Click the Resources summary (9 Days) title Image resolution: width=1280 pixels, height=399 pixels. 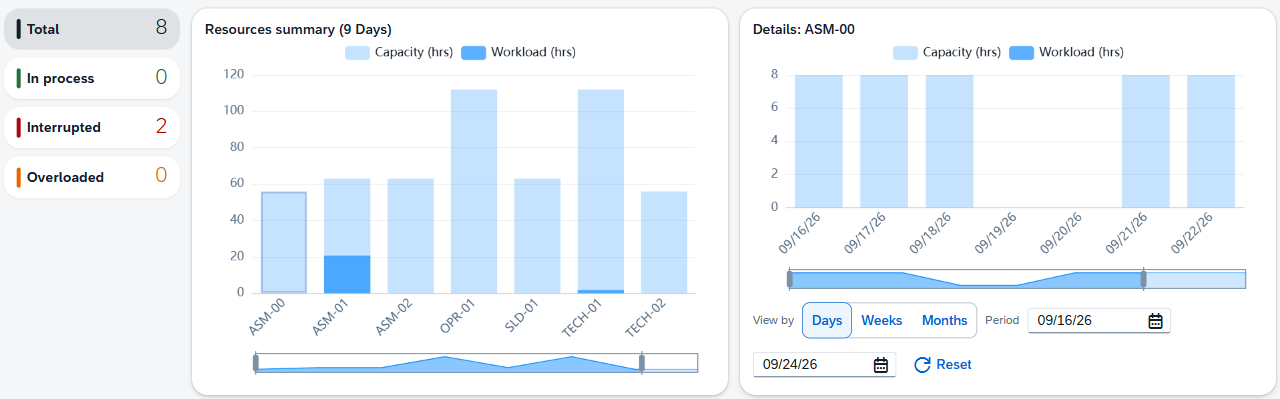tap(298, 29)
